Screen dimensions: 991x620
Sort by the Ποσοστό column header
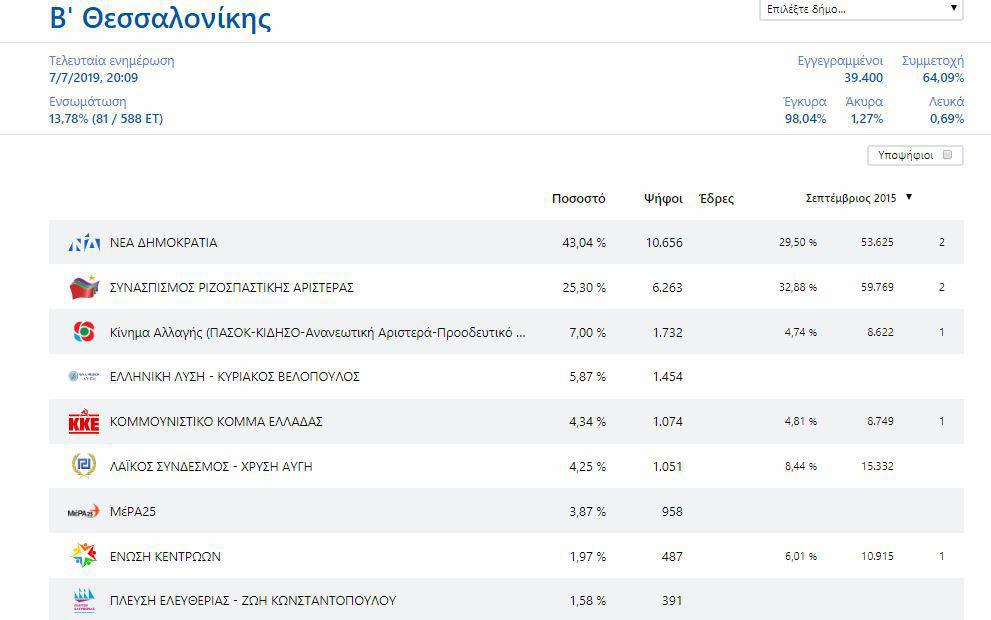578,199
